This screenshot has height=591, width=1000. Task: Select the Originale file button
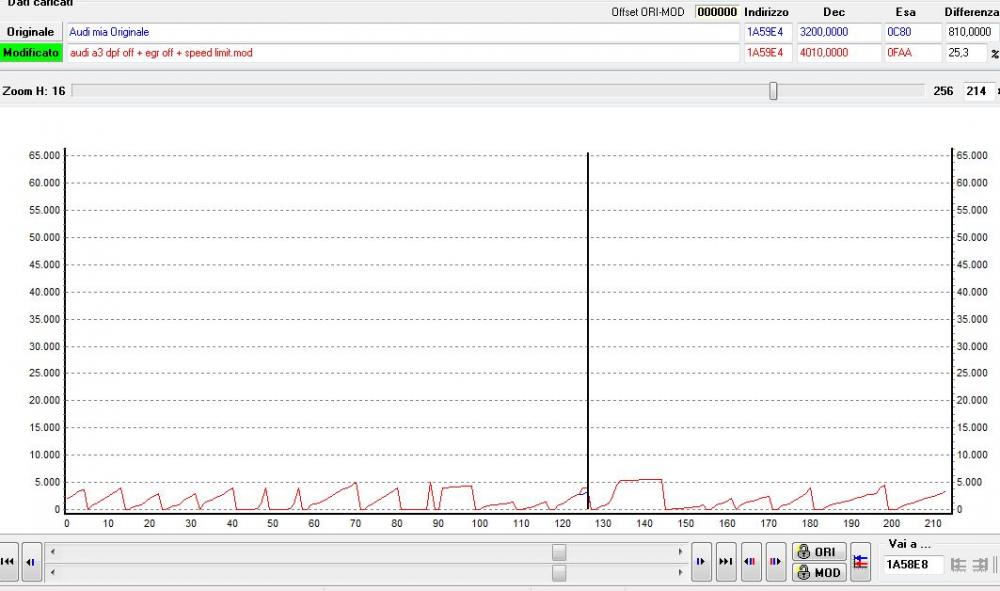(x=31, y=32)
